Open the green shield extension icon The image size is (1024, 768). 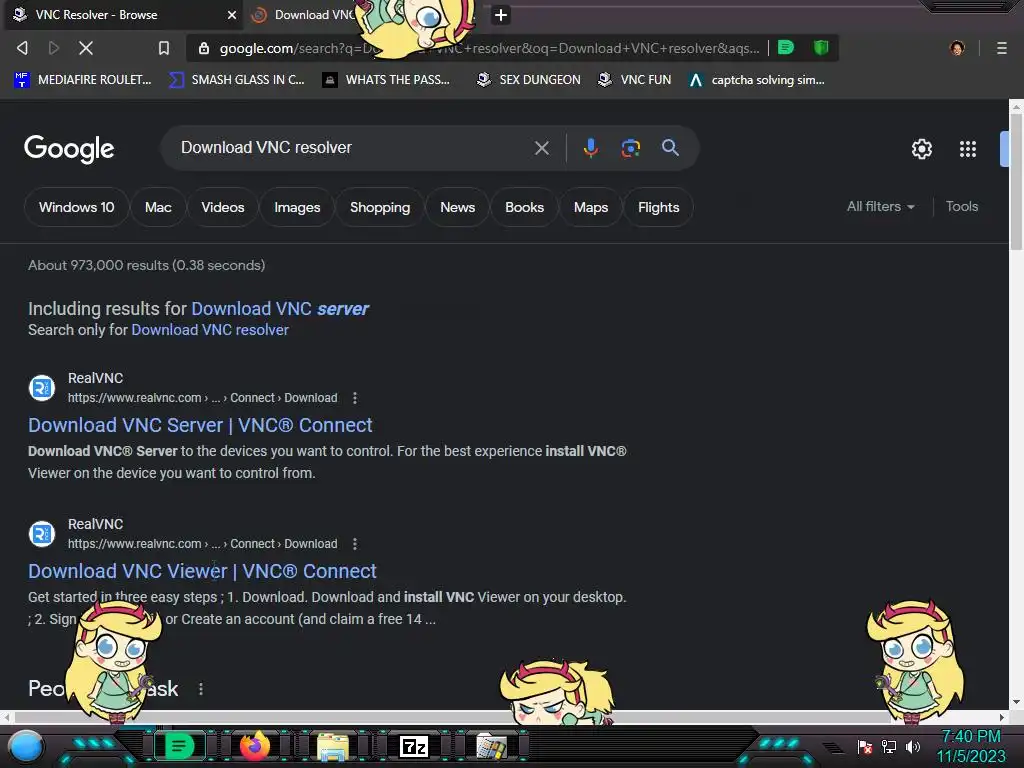[x=821, y=47]
